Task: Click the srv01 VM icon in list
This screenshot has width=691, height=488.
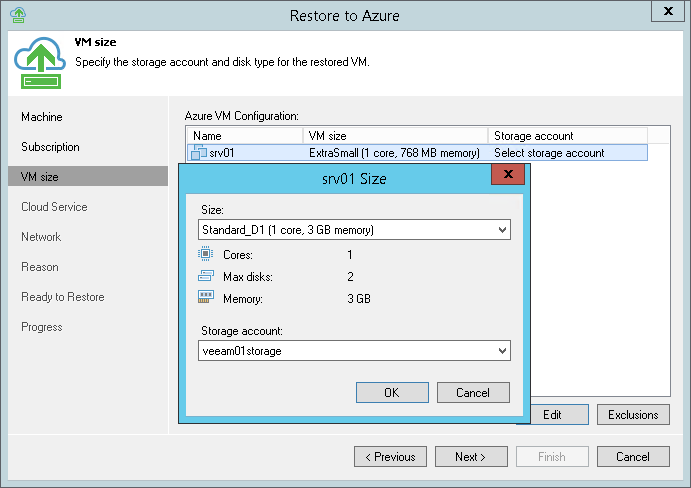Action: [x=199, y=153]
